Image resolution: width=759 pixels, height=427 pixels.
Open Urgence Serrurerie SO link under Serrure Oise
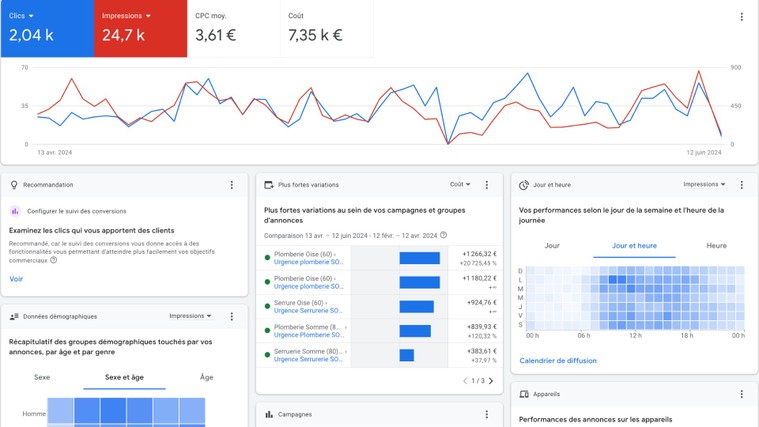point(308,311)
